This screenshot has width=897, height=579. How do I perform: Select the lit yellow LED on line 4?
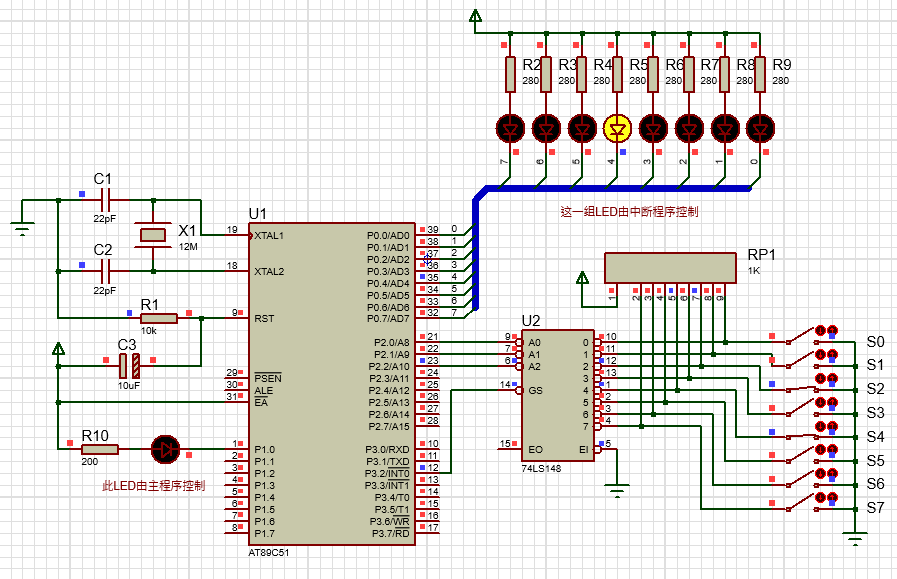pos(617,129)
